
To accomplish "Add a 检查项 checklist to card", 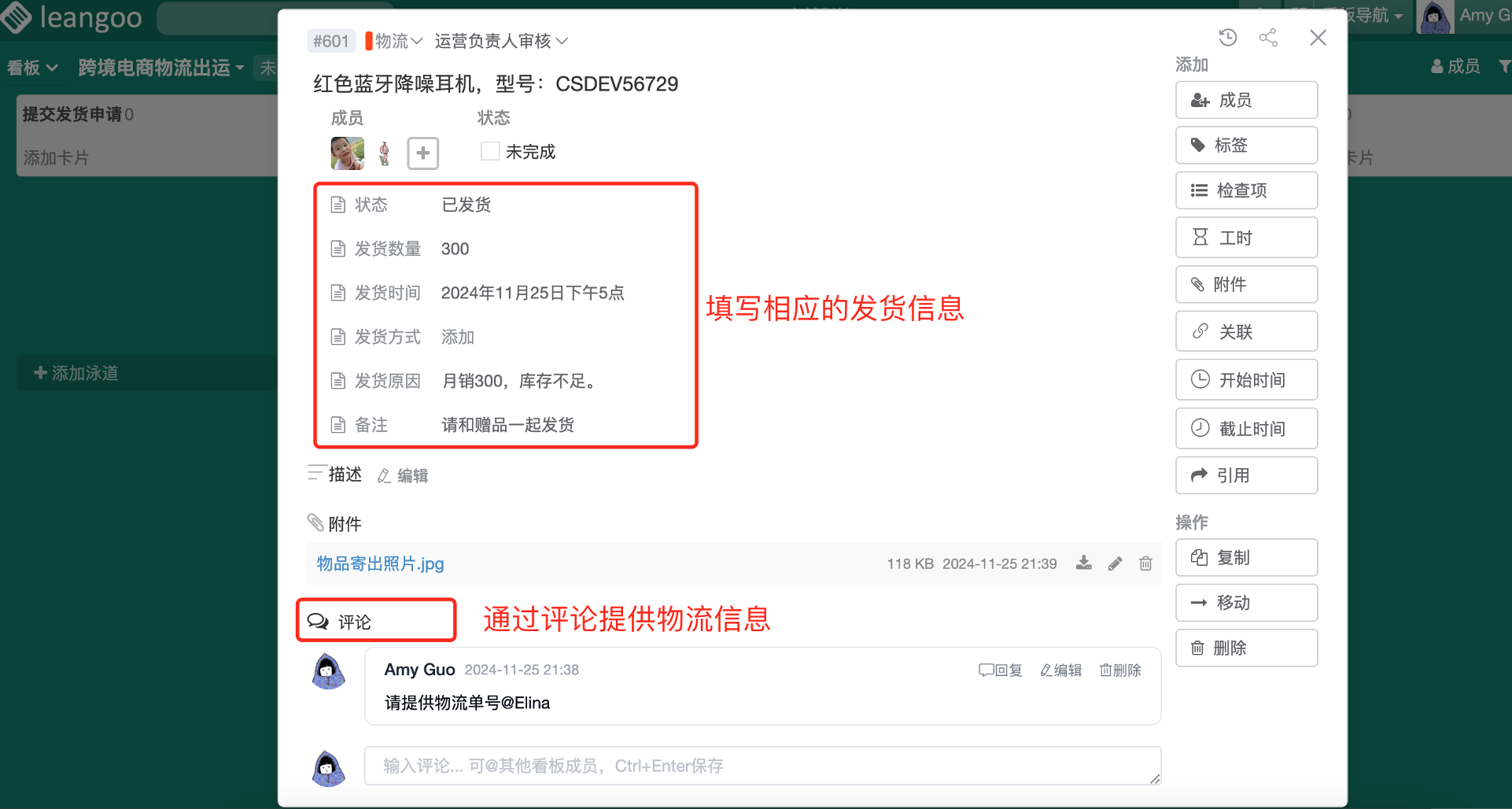I will (1246, 190).
